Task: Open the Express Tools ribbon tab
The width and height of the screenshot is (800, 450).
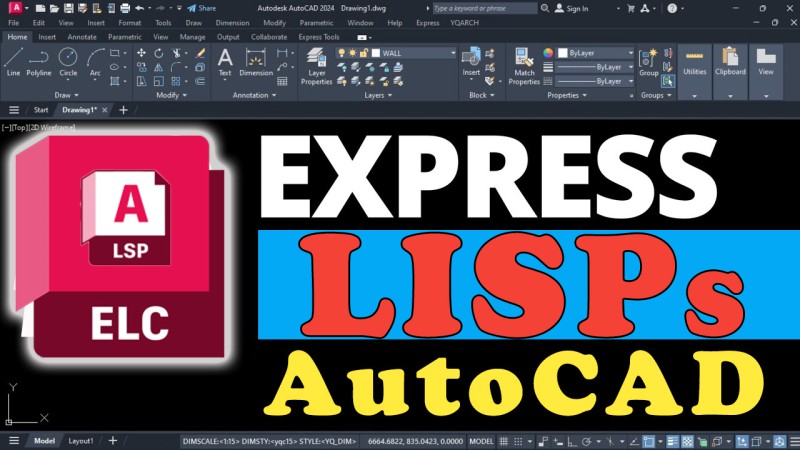Action: [319, 37]
